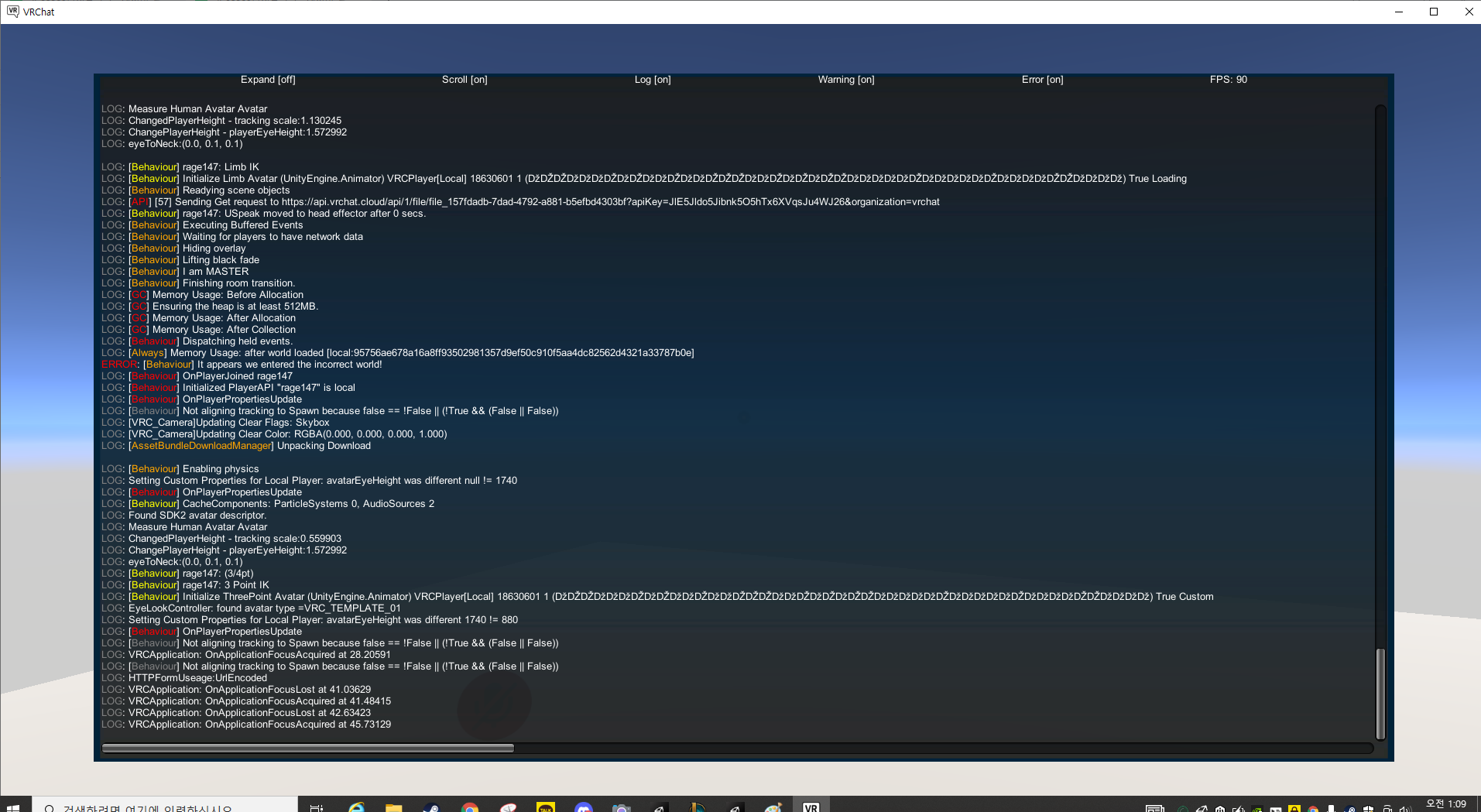Click 'avatarEyeHeight was different null != 1740' line
Screen dimensions: 1481x812
[x=310, y=481]
